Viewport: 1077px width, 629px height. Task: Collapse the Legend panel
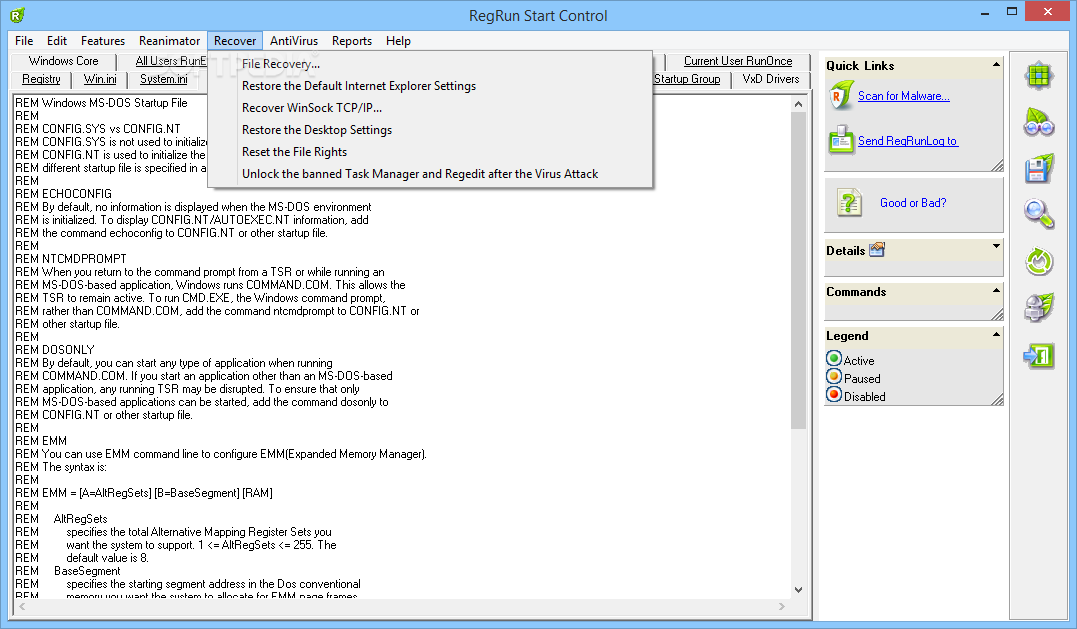[996, 334]
